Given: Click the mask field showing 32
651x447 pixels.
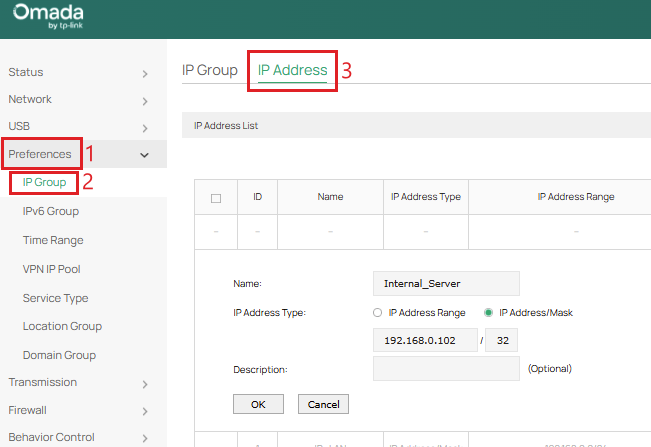Looking at the screenshot, I should coord(502,340).
